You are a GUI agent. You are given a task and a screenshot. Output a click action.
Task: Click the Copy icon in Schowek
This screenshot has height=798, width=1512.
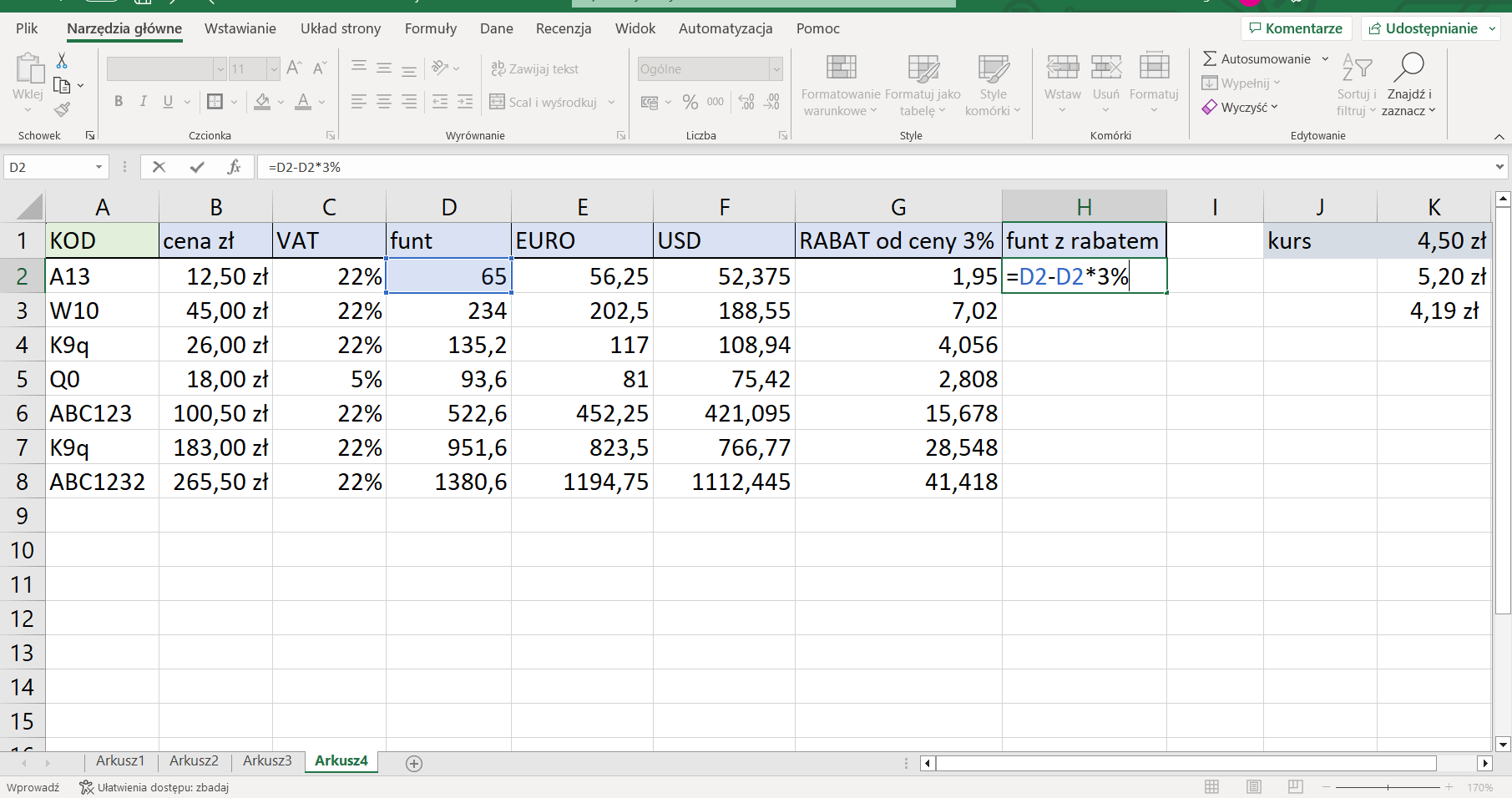(62, 85)
